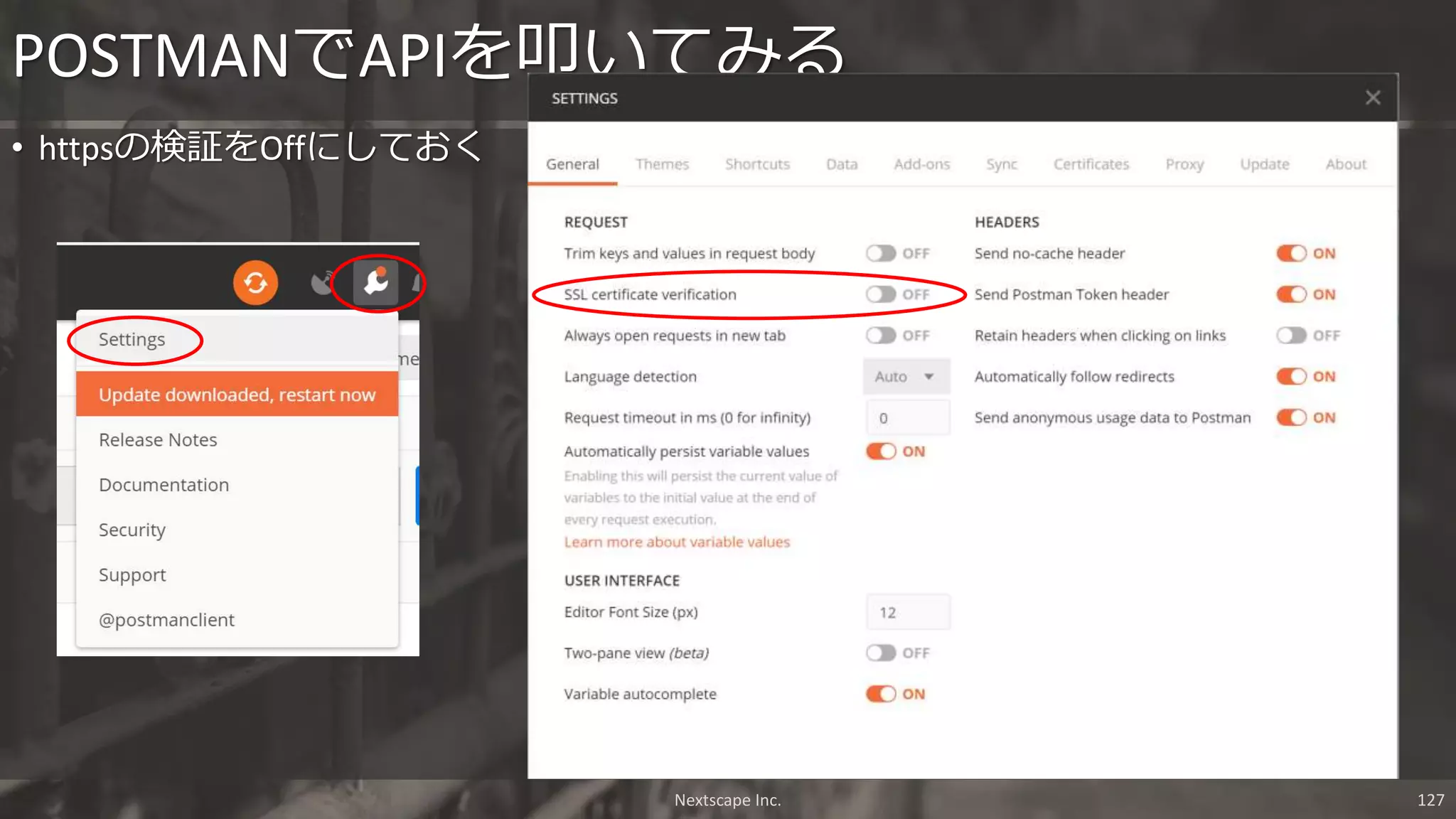1456x819 pixels.
Task: Switch to the Sync tab
Action: coord(1002,164)
